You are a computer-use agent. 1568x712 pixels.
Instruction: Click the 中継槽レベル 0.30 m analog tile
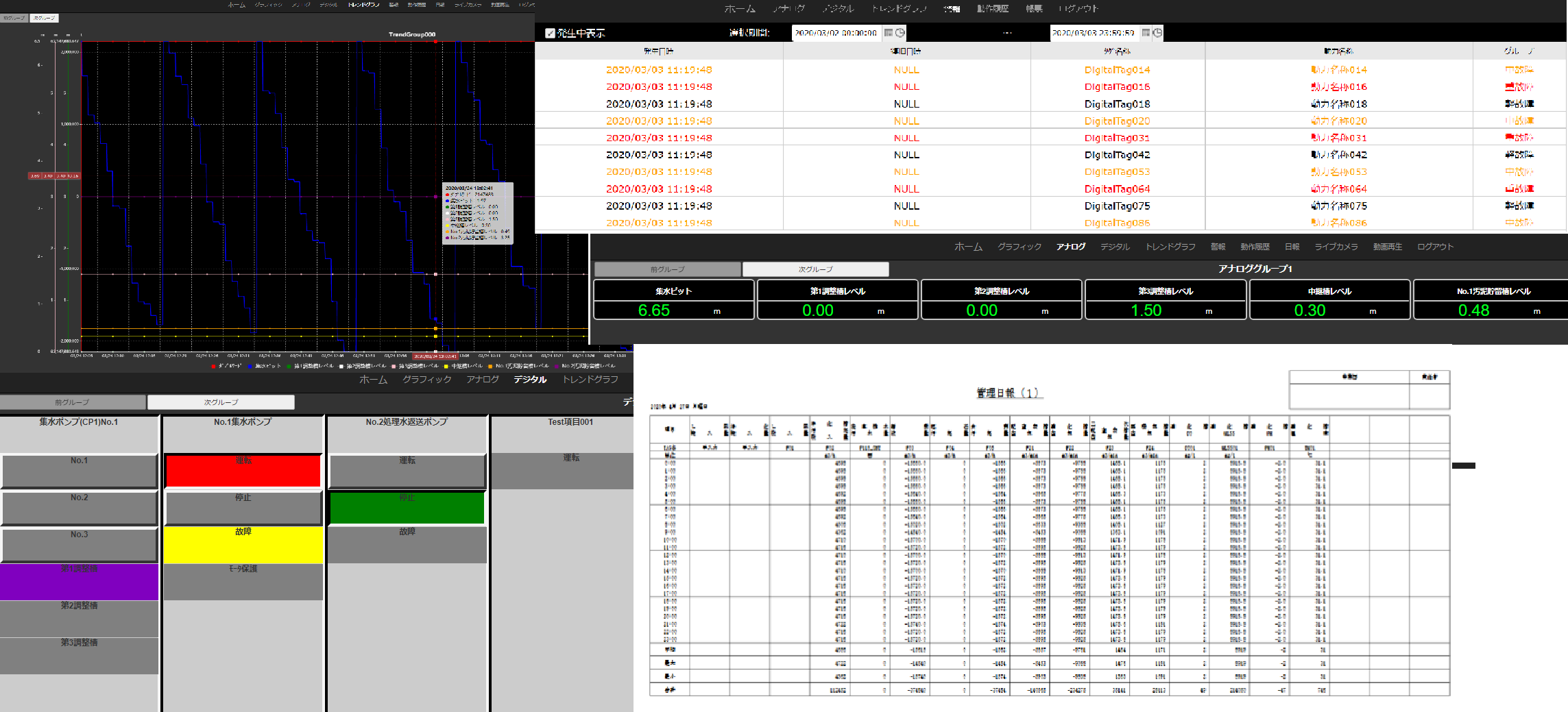point(1329,299)
